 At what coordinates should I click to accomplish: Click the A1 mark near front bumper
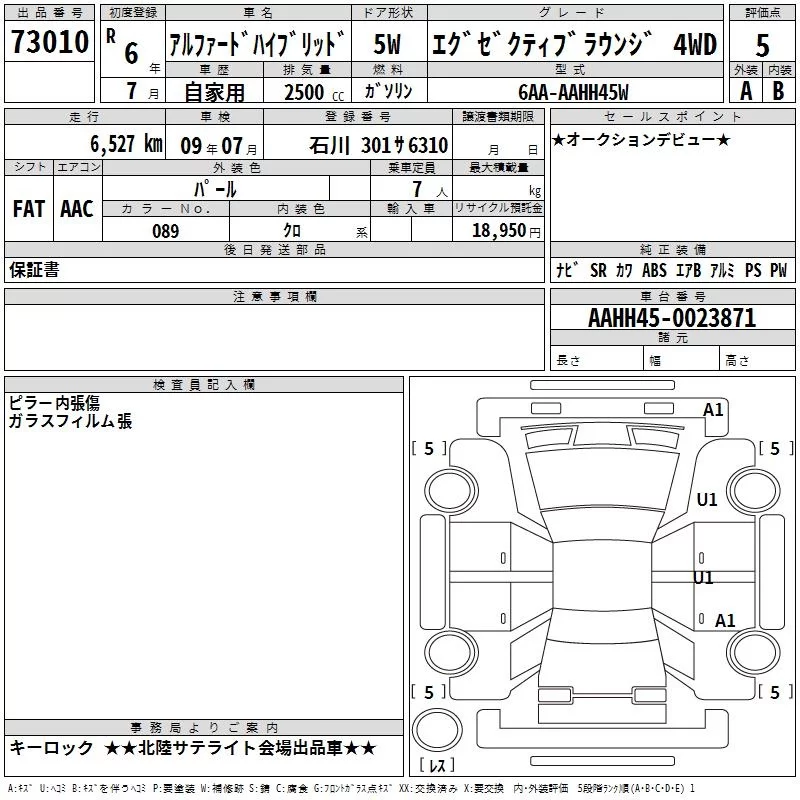click(713, 410)
